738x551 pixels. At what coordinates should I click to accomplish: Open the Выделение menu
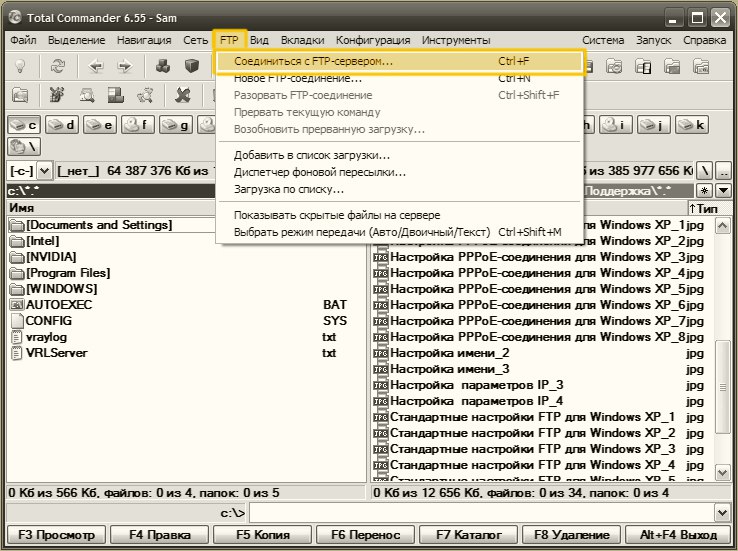(x=76, y=40)
